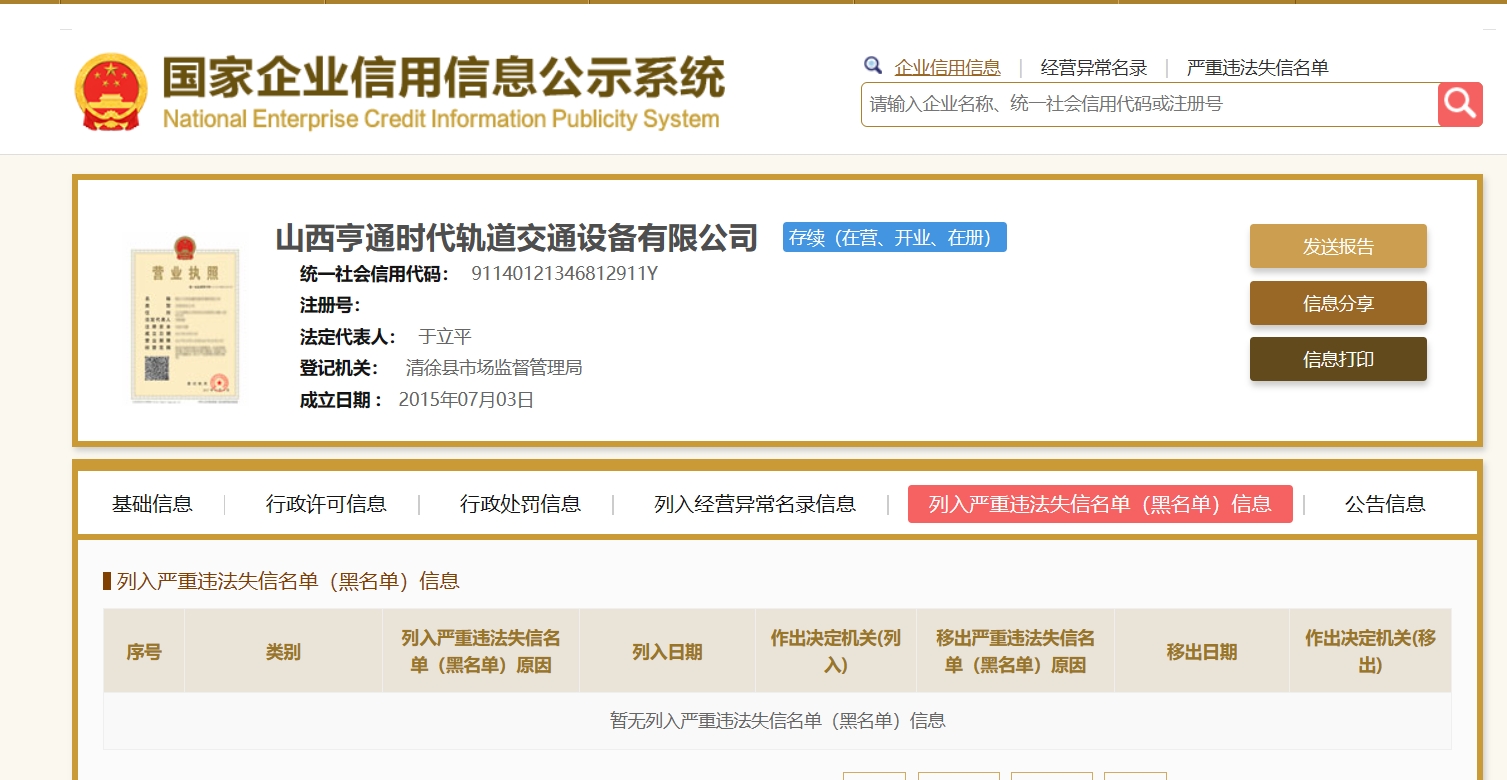Click the 暂无列入严重违法失信名单（黑名单）信息 empty-state message
Viewport: 1507px width, 780px height.
pos(777,721)
